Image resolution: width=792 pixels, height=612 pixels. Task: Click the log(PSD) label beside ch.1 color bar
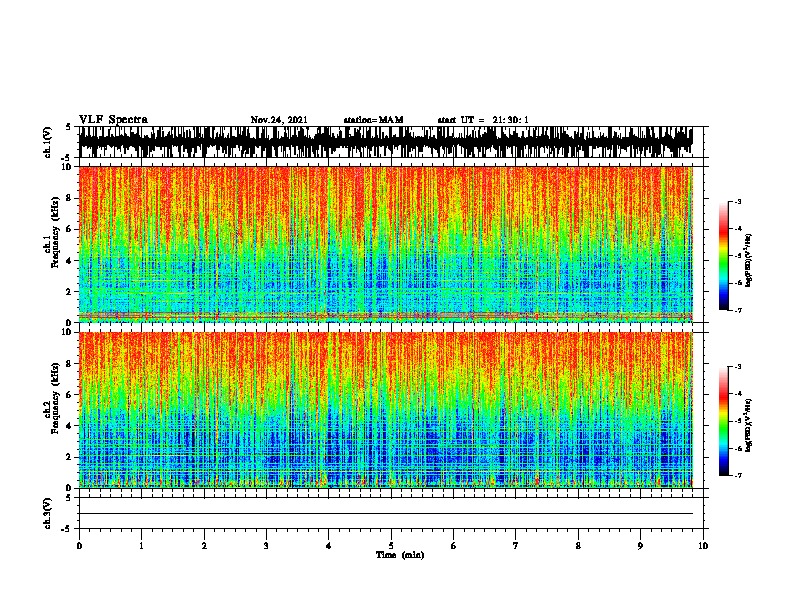click(748, 260)
